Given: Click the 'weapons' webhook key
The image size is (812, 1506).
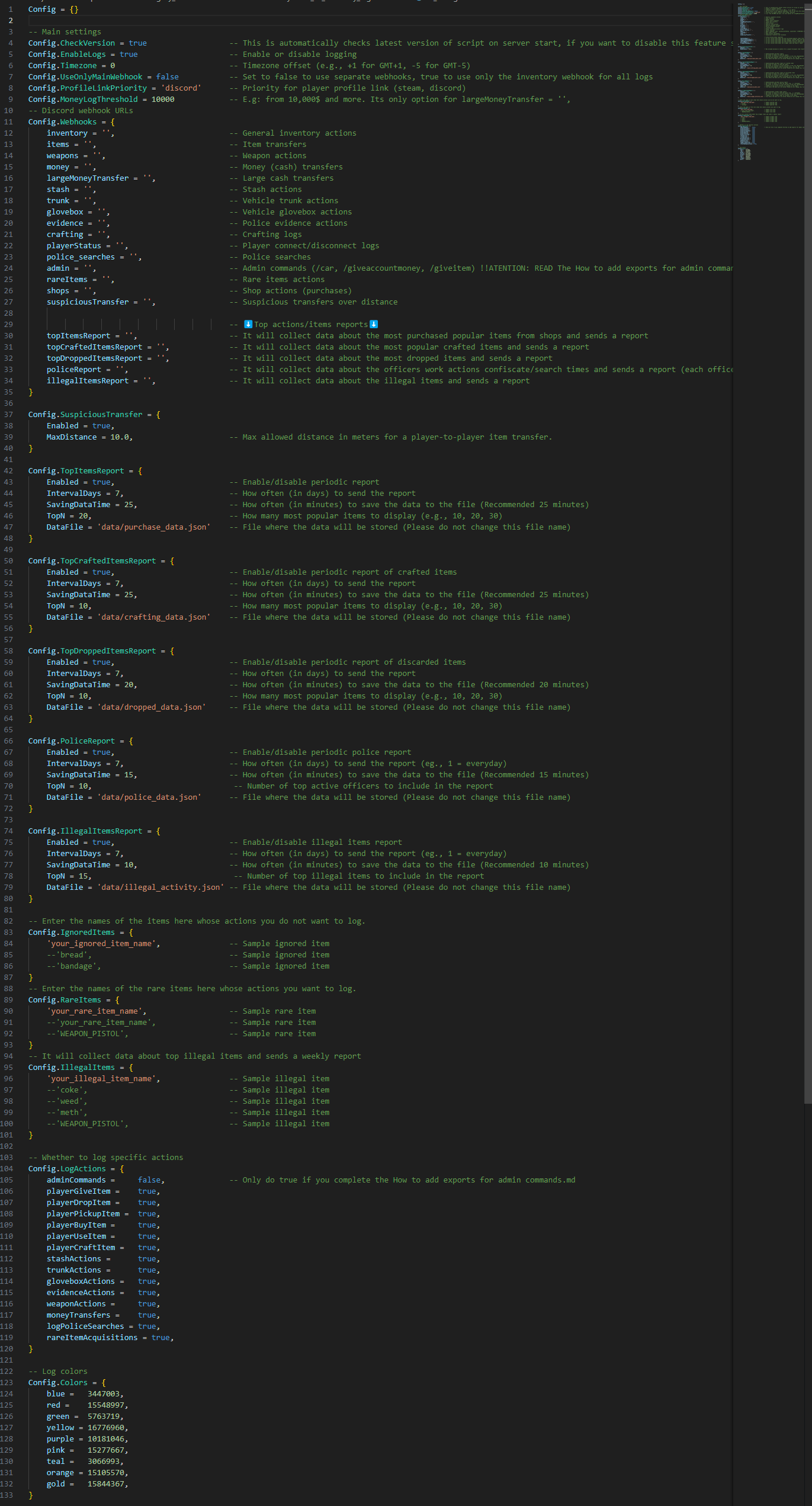Looking at the screenshot, I should pyautogui.click(x=63, y=155).
